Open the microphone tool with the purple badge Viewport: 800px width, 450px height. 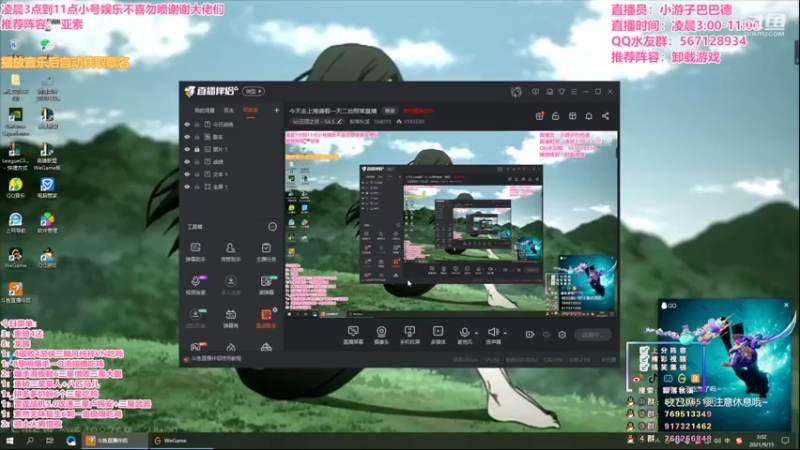tap(195, 285)
